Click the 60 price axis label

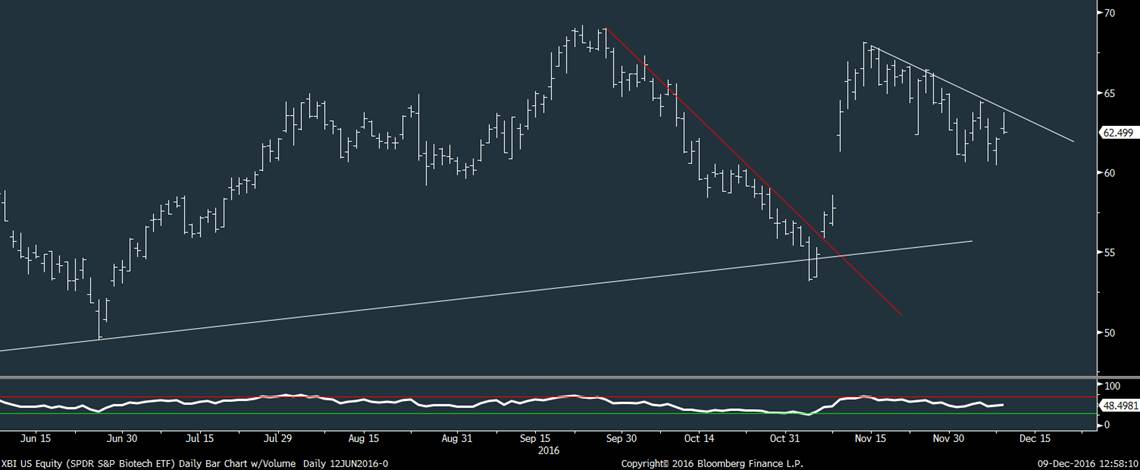1110,173
